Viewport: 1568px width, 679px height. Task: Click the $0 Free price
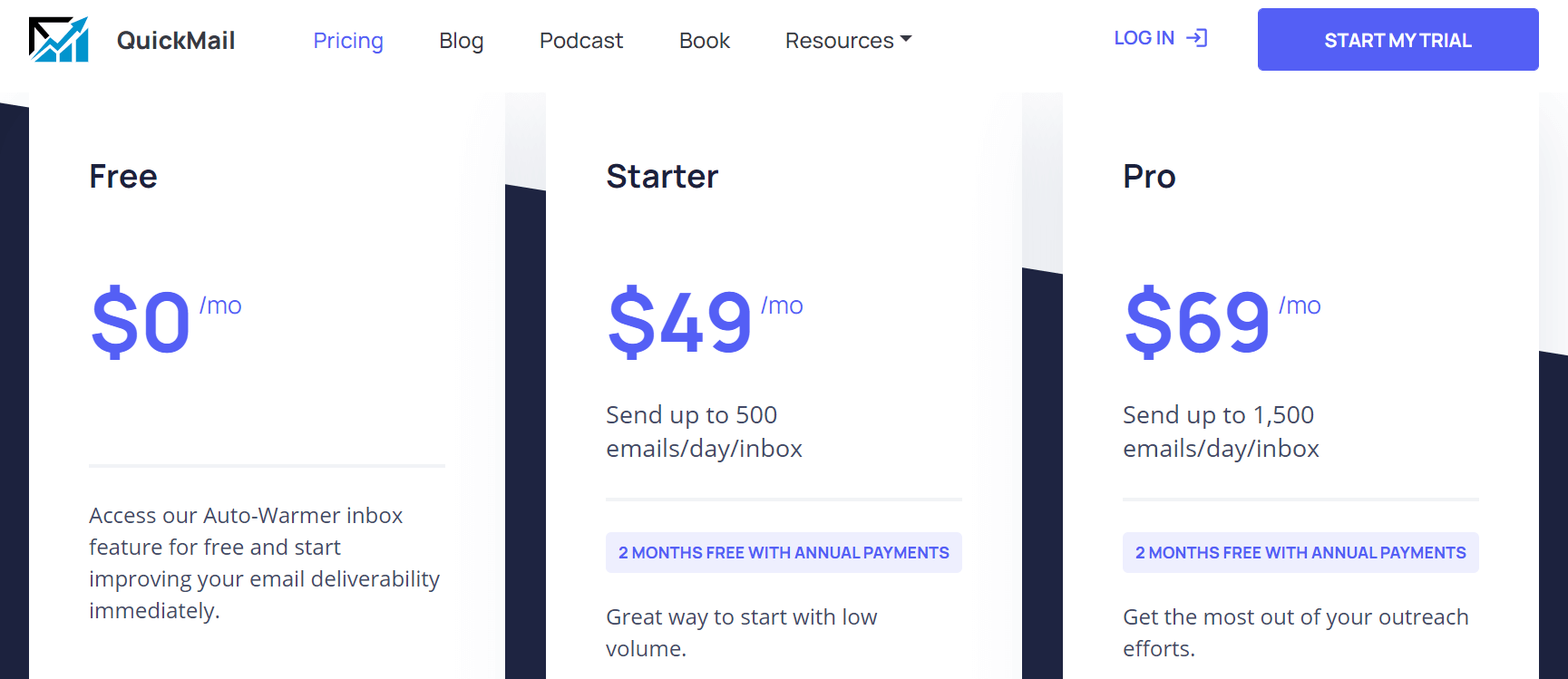(x=141, y=322)
